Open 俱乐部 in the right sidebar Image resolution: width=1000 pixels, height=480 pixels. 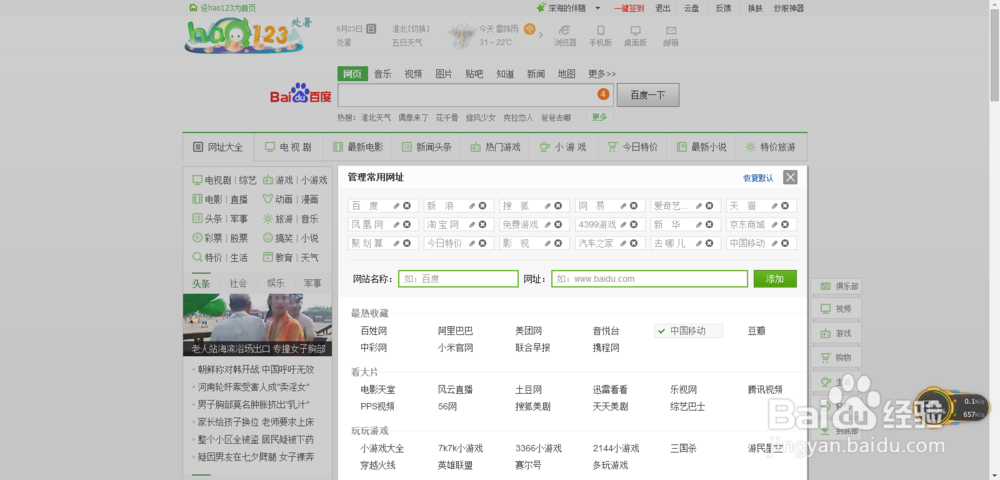(839, 287)
